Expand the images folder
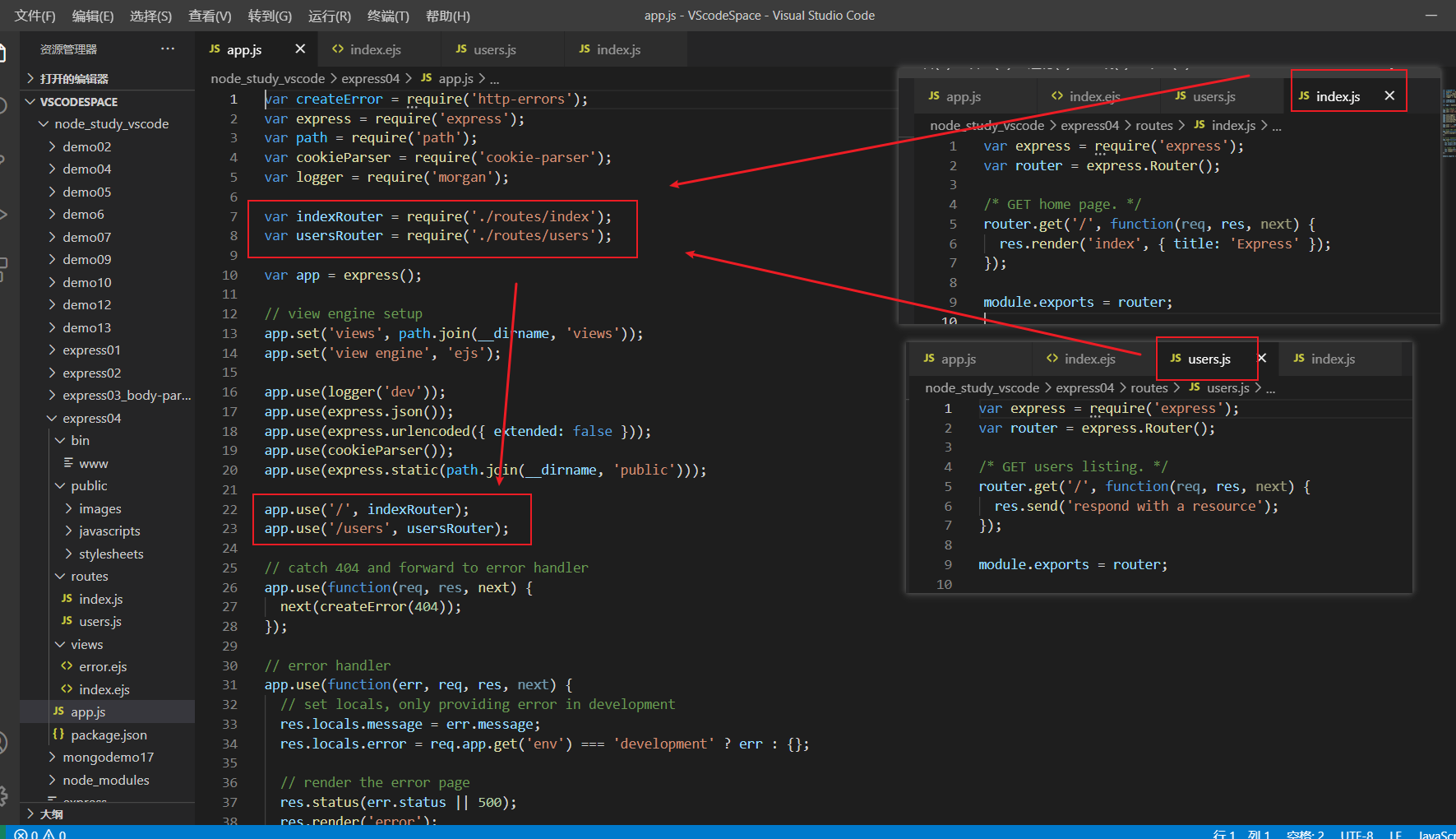1456x839 pixels. 107,508
